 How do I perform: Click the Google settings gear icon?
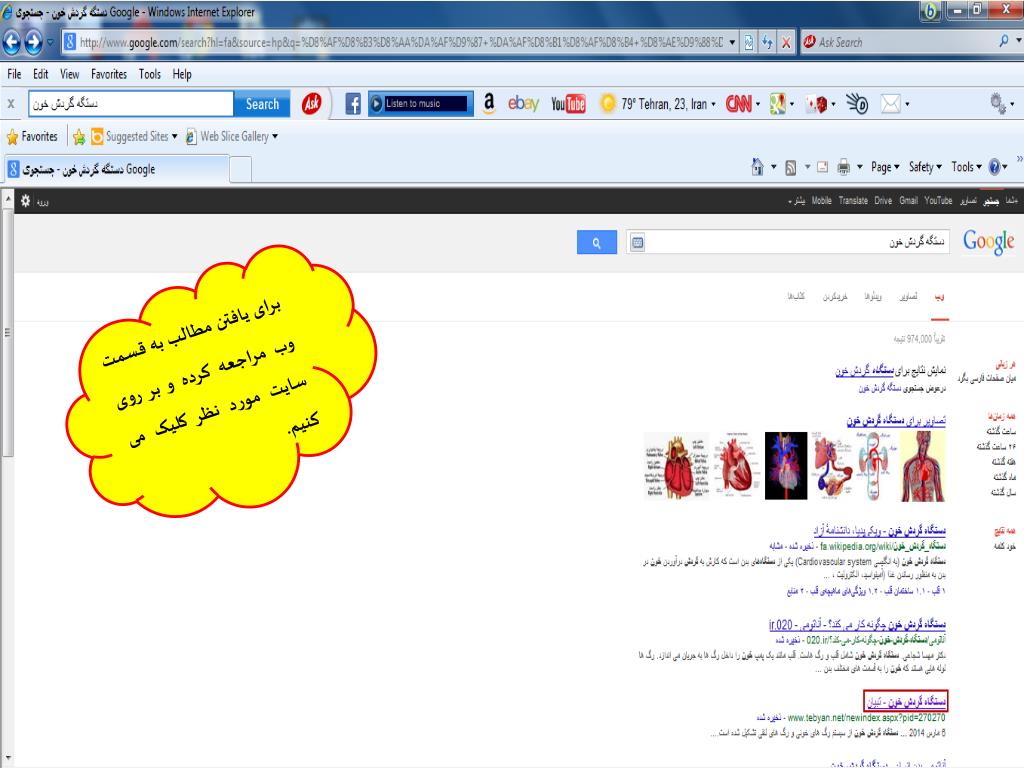(25, 201)
